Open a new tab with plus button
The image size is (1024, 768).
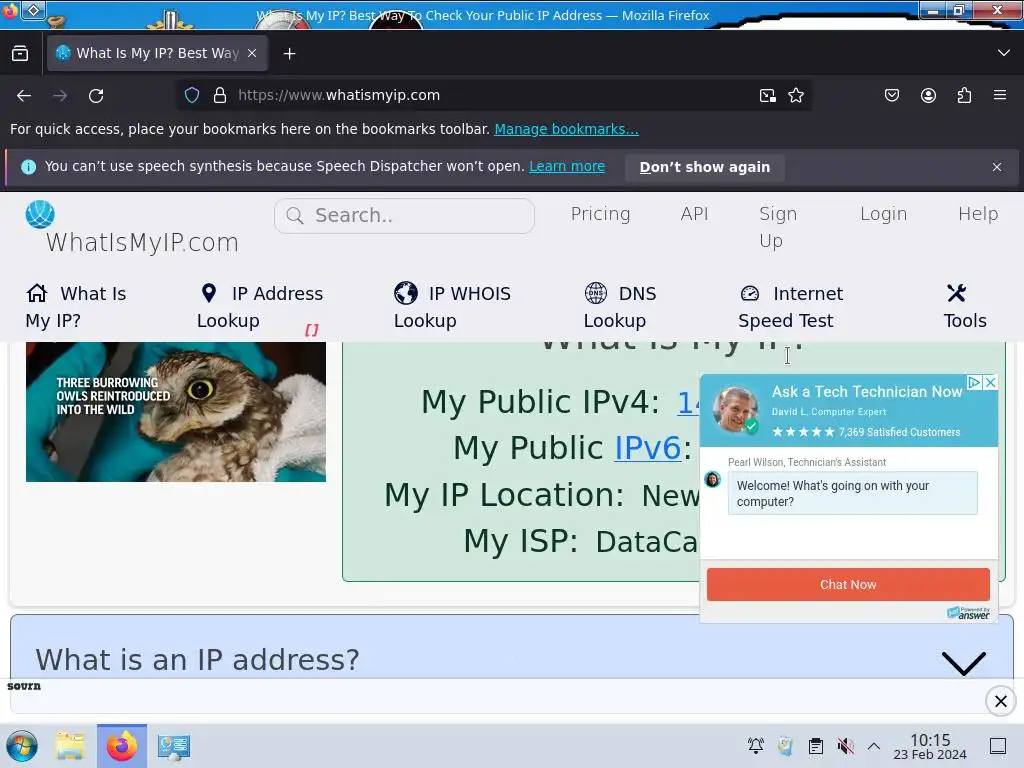pyautogui.click(x=289, y=54)
